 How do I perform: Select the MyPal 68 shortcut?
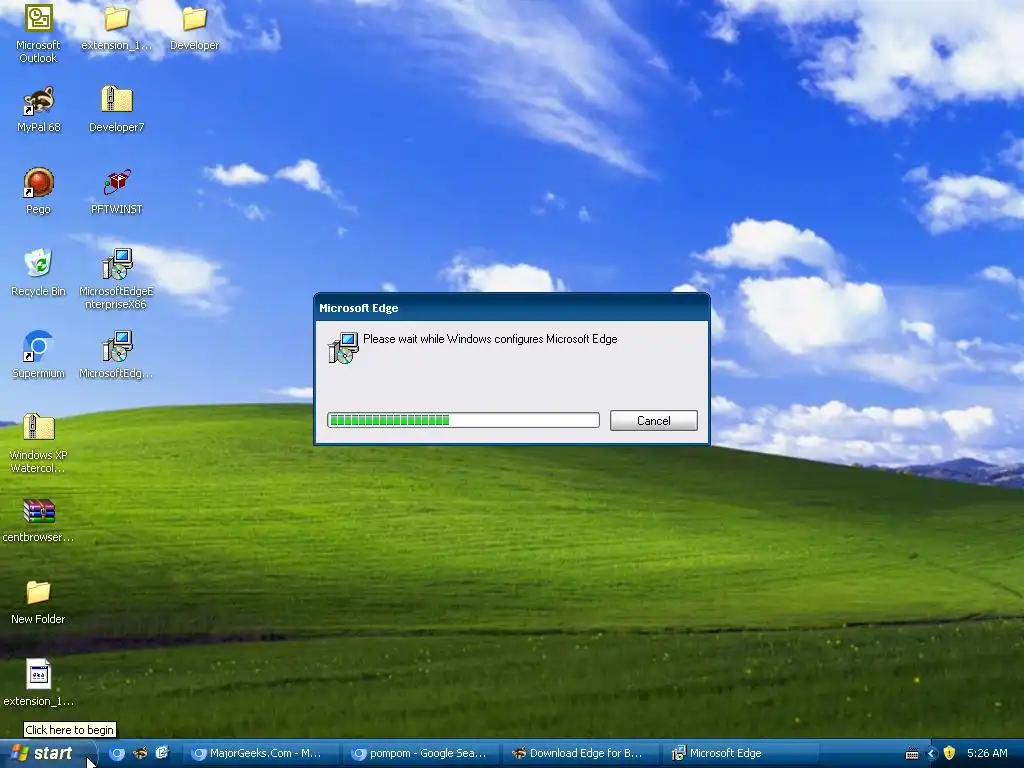tap(38, 110)
